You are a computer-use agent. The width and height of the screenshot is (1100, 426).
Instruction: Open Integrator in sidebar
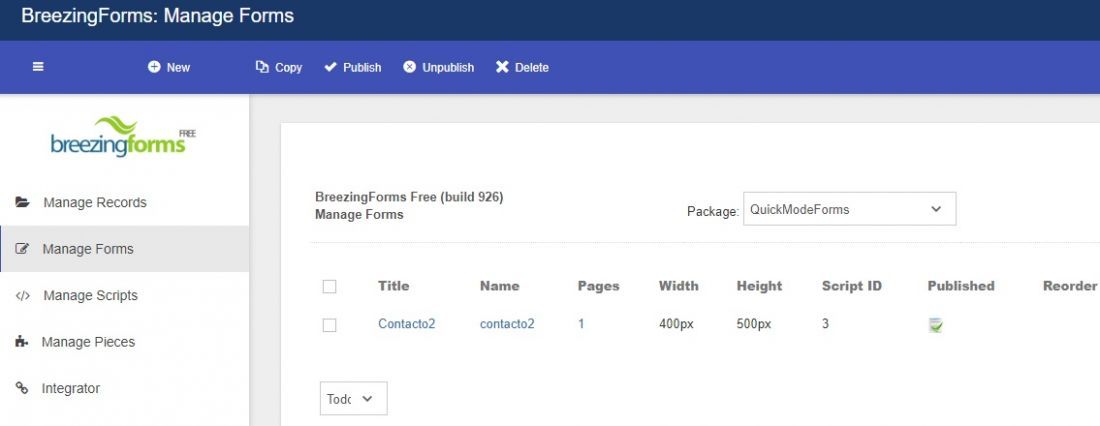[124, 388]
